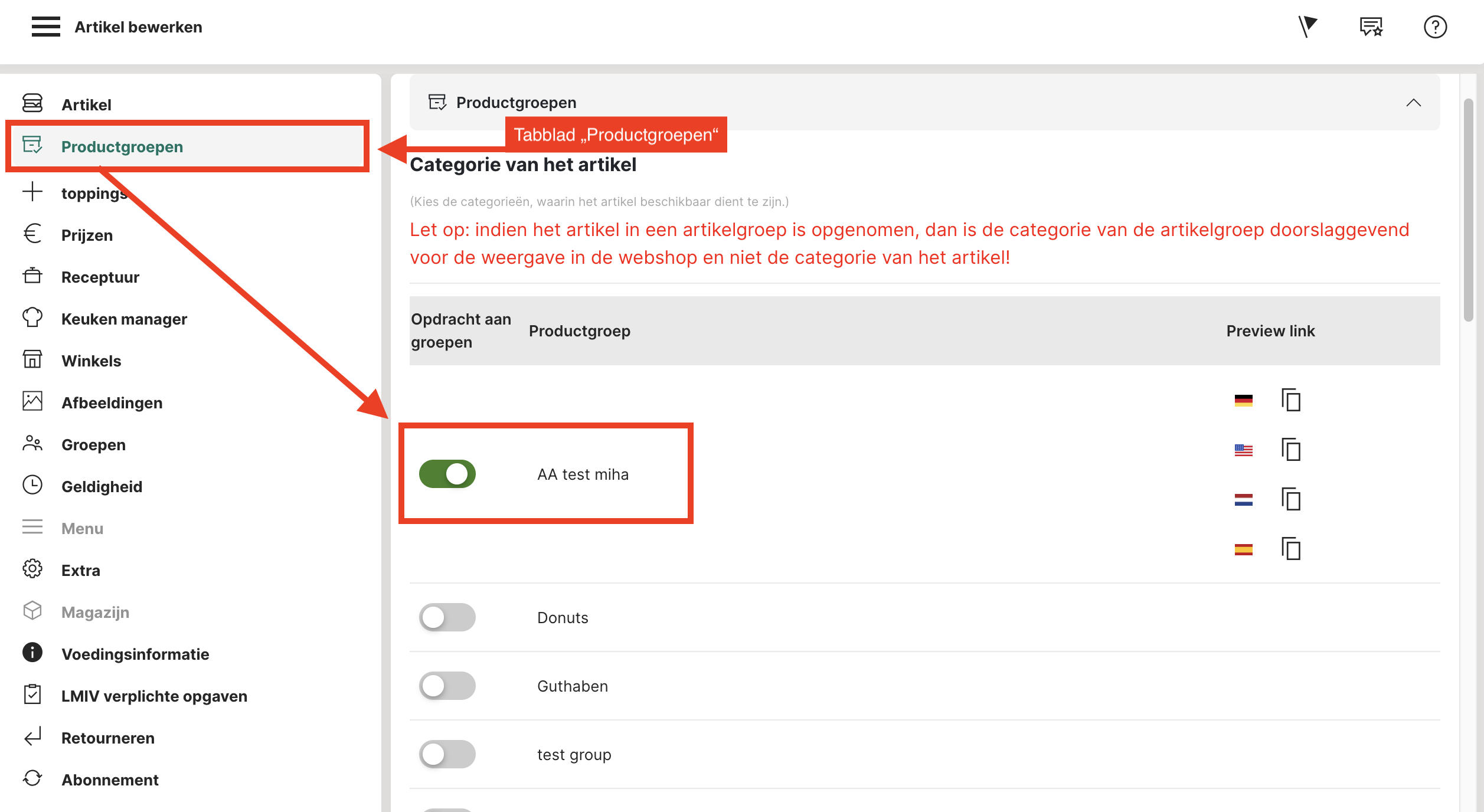Turn on the Guthaben toggle
This screenshot has height=812, width=1484.
[x=447, y=686]
